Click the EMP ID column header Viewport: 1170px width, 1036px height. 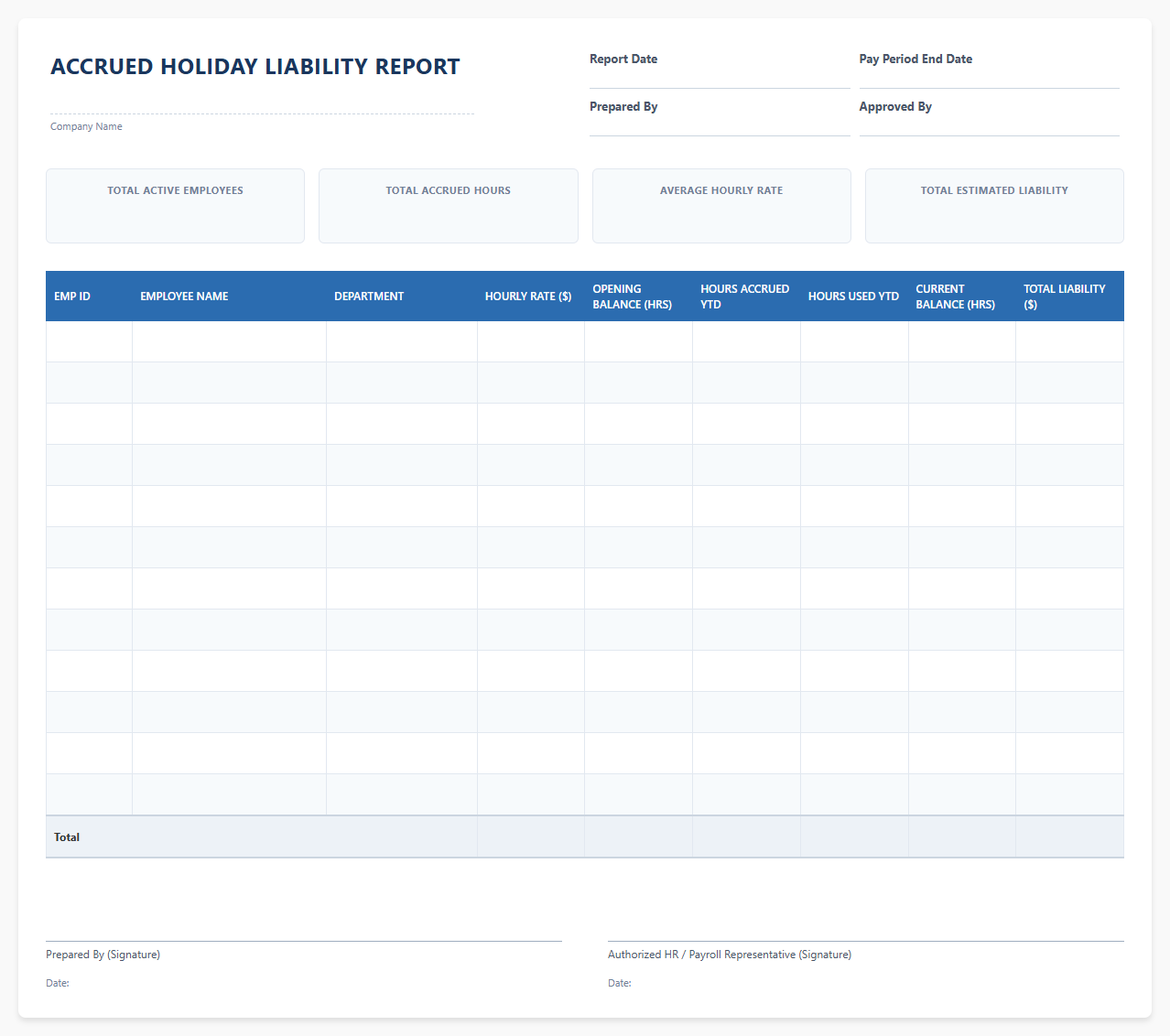[89, 297]
